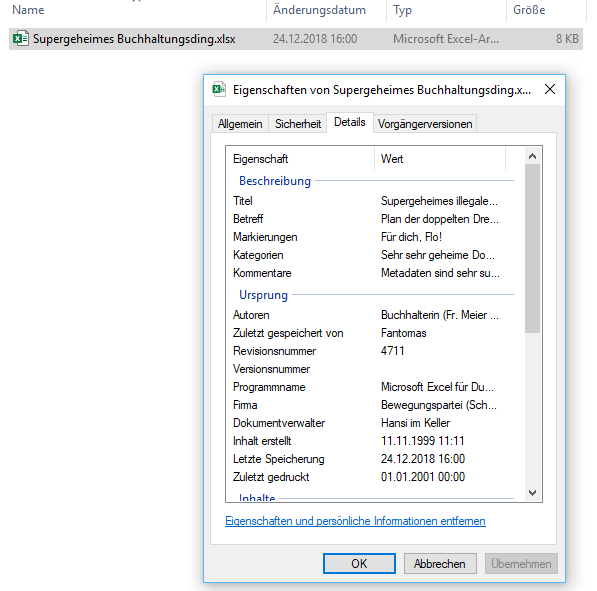Open the Sicherheit tab
Viewport: 597px width, 591px height.
(298, 124)
